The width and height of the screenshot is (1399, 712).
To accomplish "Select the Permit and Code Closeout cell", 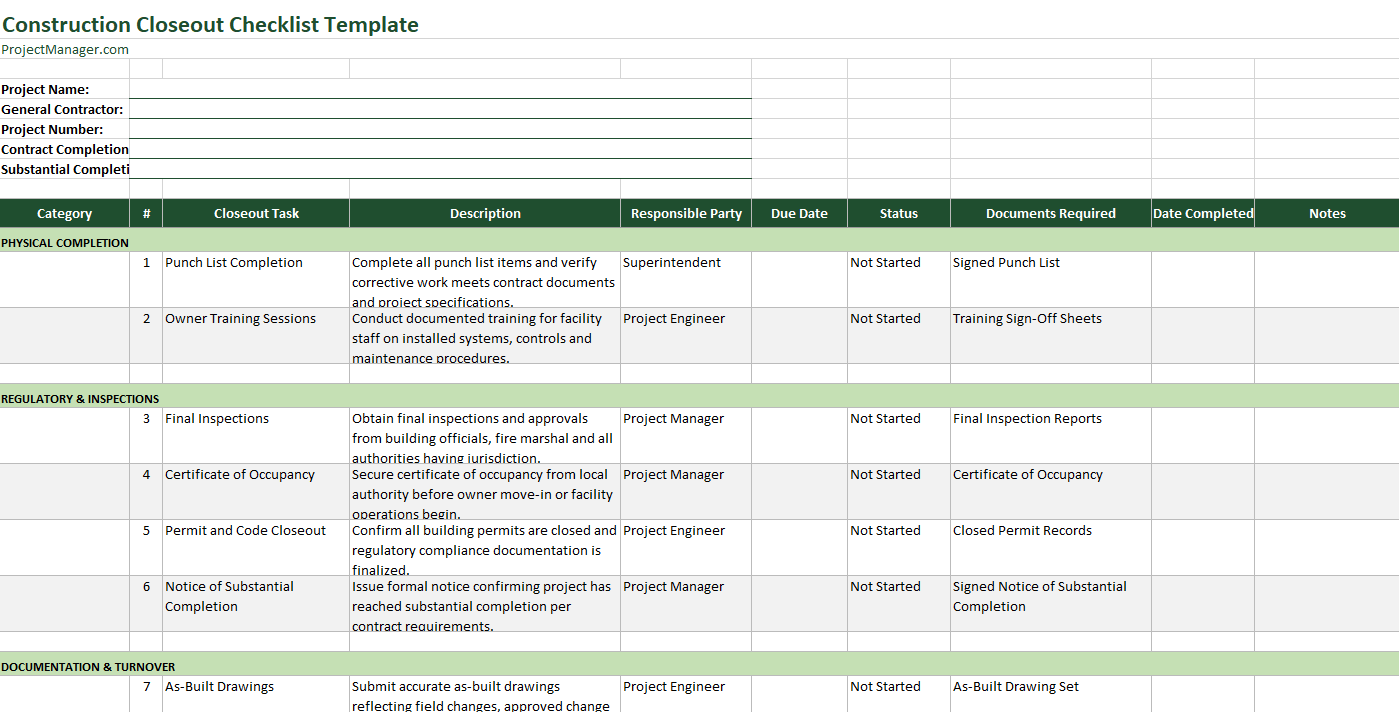I will [x=256, y=547].
